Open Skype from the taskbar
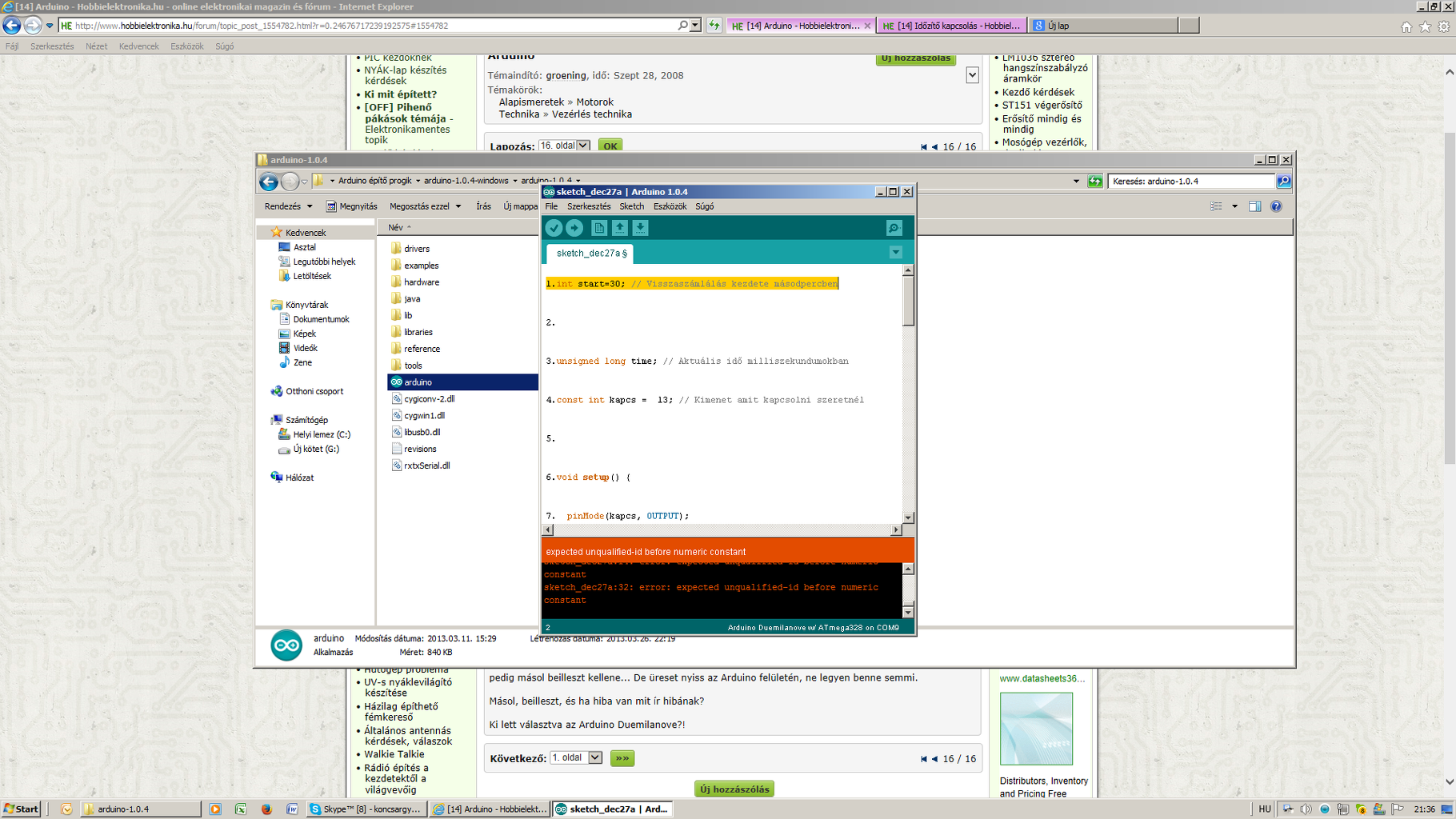1456x819 pixels. (366, 809)
